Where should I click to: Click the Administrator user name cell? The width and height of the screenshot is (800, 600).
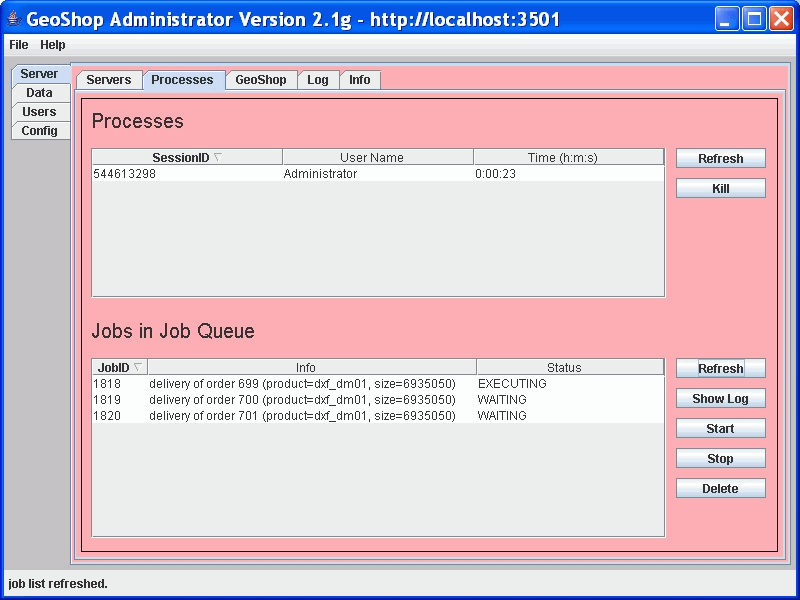coord(378,173)
